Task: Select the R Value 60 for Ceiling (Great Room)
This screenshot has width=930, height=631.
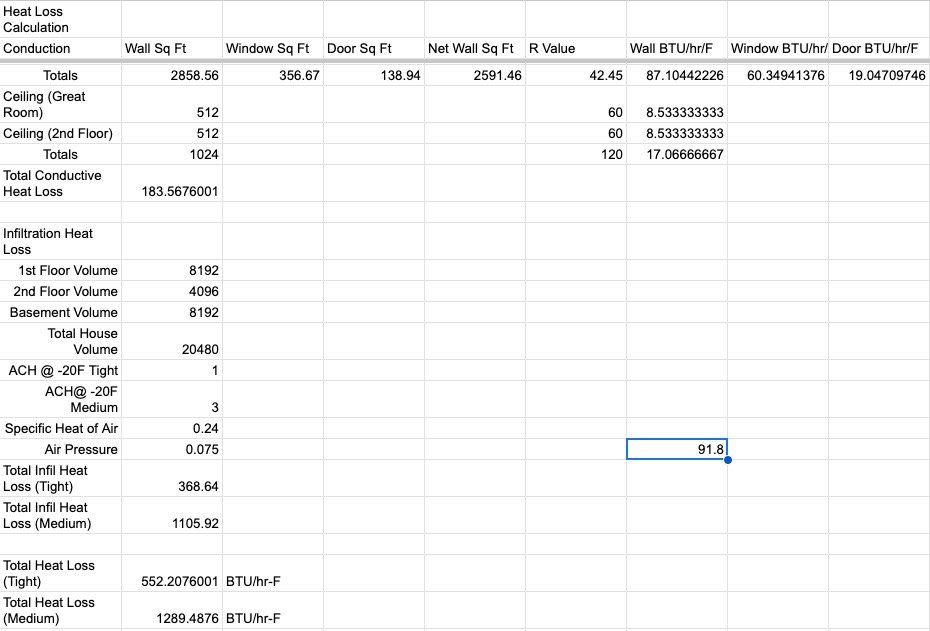Action: tap(575, 104)
